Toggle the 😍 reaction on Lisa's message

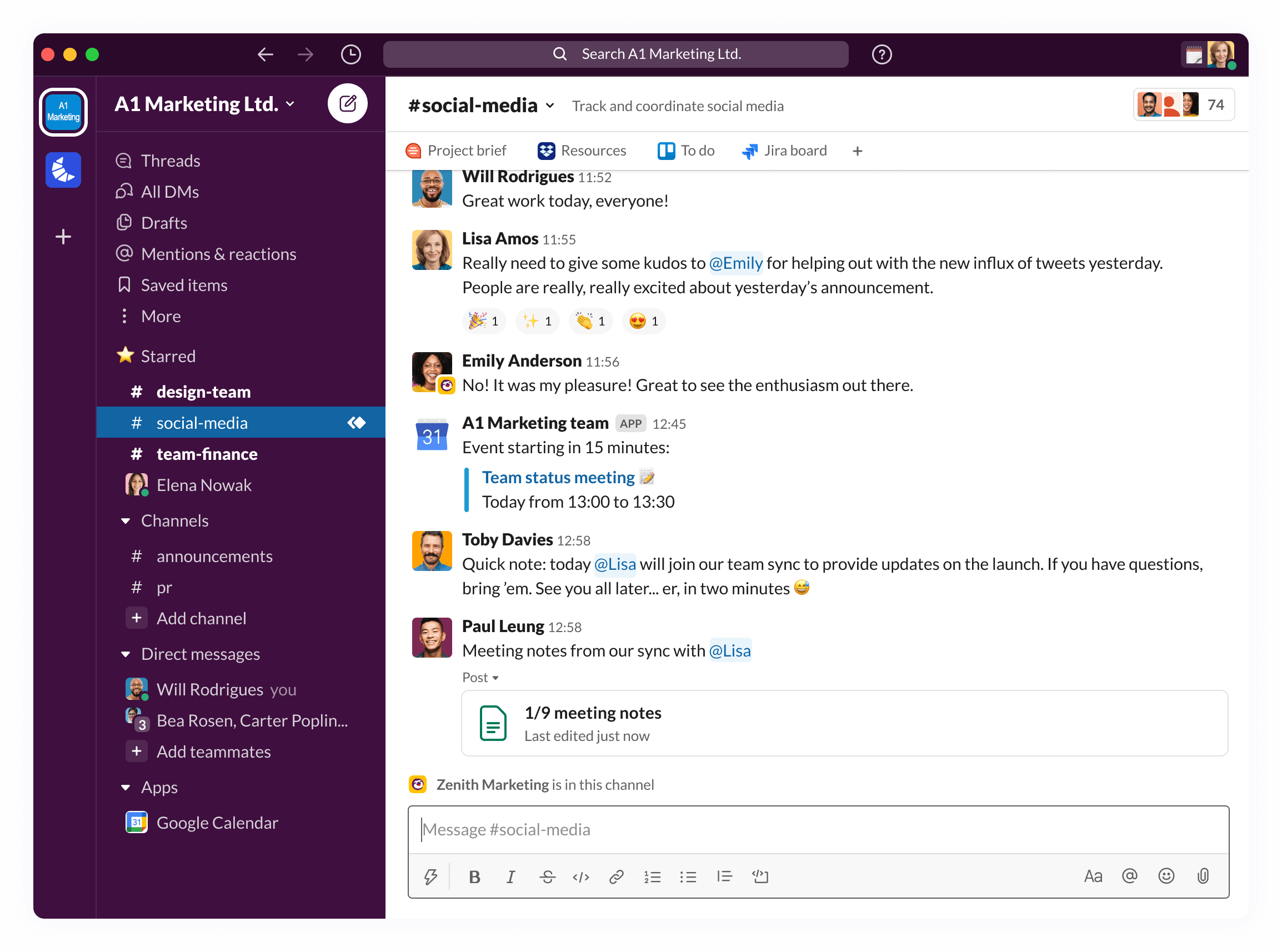[644, 321]
